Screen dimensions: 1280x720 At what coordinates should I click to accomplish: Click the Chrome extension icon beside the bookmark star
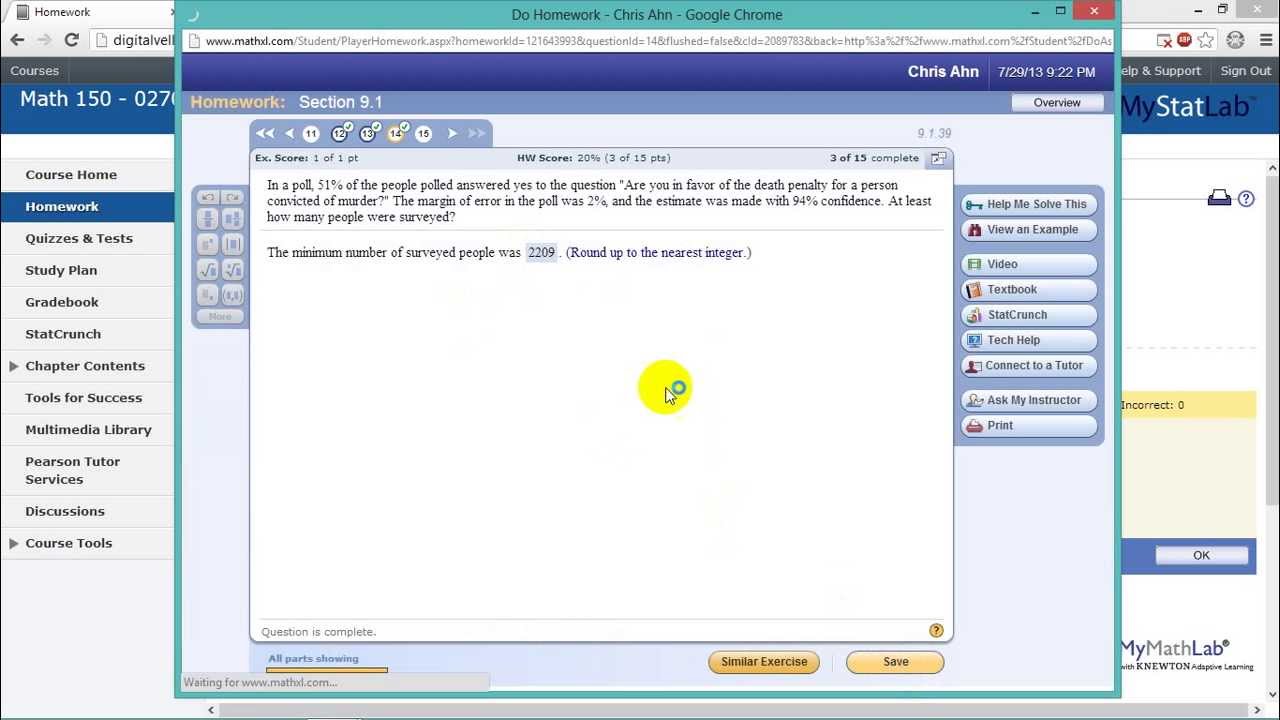[x=1235, y=40]
